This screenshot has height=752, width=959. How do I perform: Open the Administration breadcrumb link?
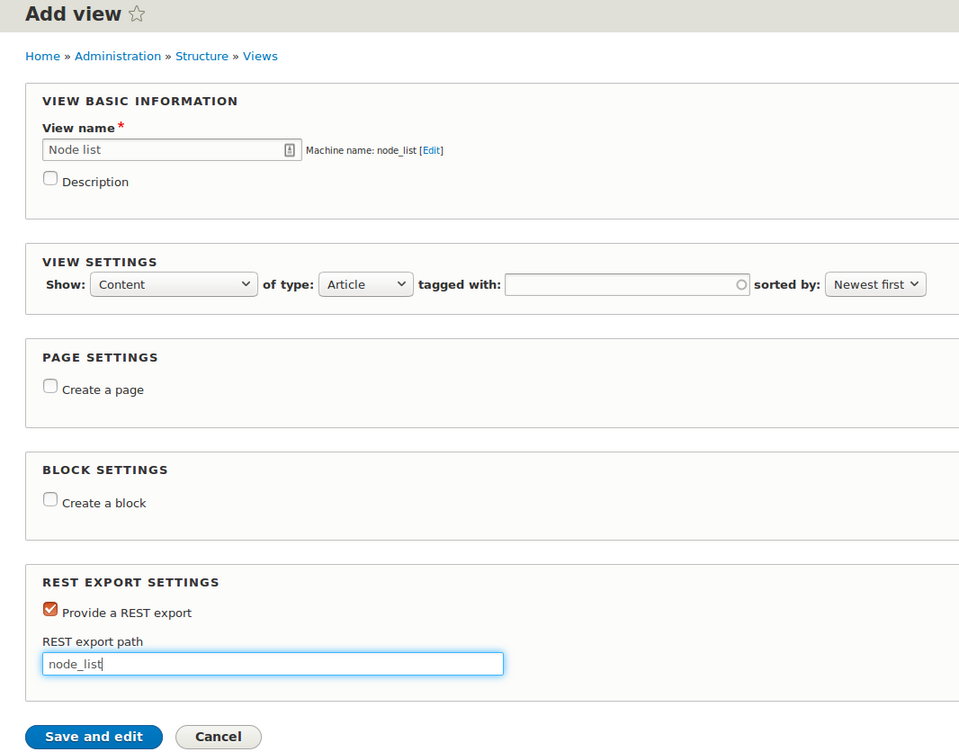[x=117, y=56]
